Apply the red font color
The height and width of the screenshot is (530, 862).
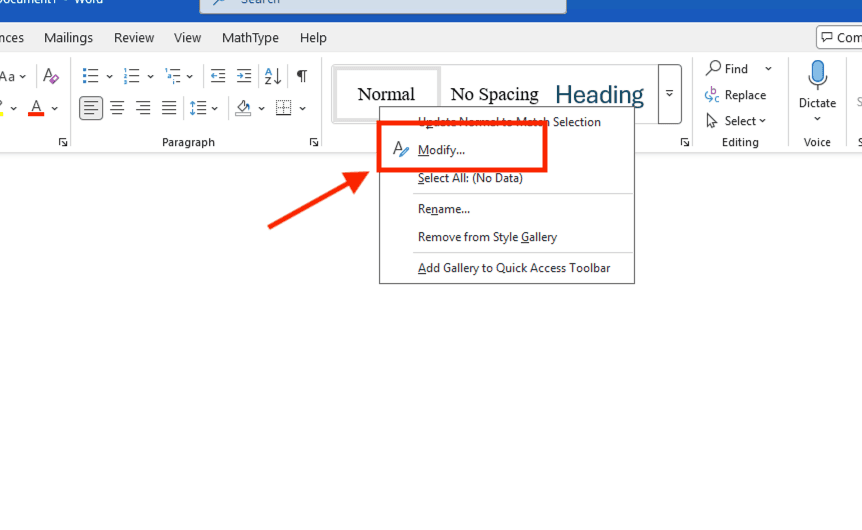(x=36, y=108)
